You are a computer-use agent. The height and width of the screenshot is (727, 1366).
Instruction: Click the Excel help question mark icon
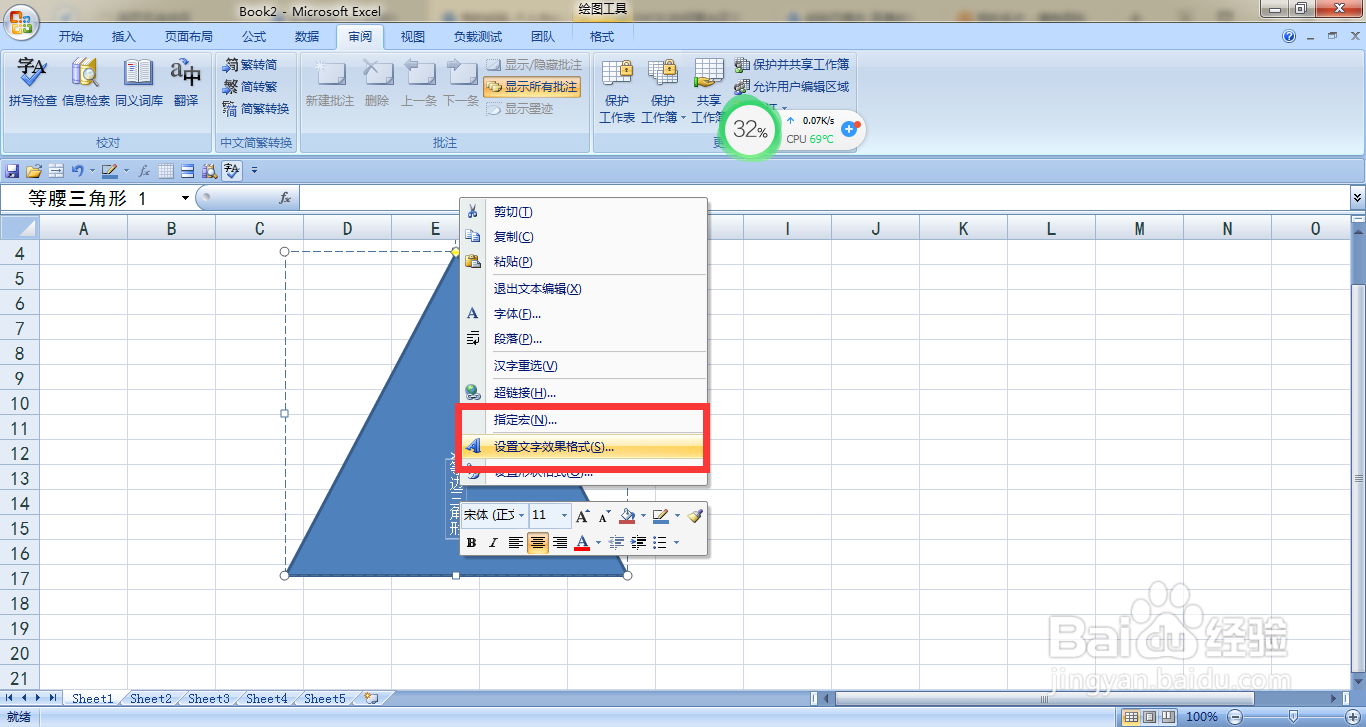coord(1289,37)
